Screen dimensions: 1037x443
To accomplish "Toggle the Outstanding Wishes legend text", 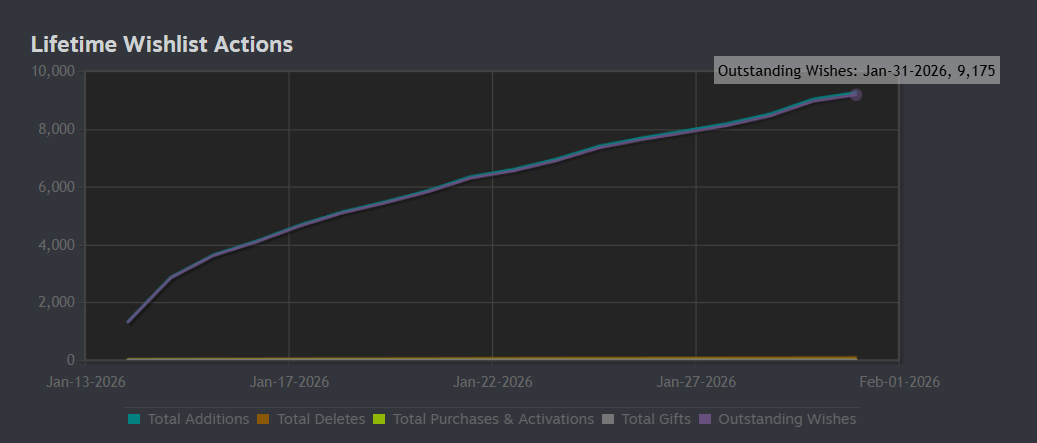I will point(787,419).
